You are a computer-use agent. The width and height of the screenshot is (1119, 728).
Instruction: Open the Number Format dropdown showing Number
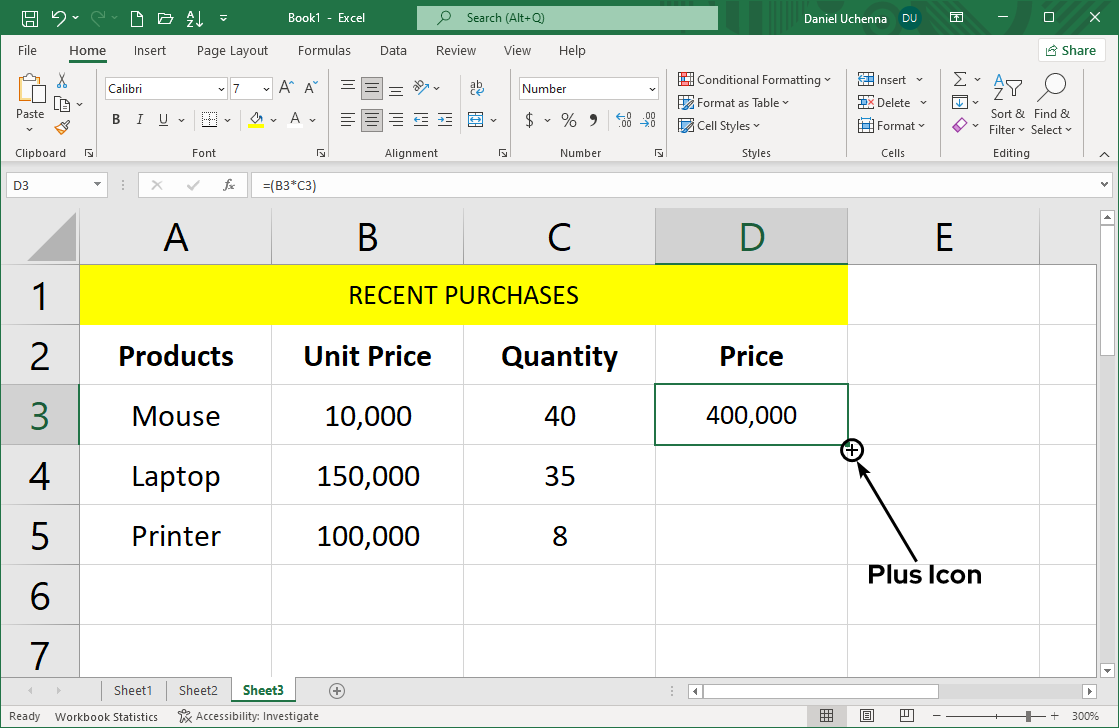tap(588, 88)
